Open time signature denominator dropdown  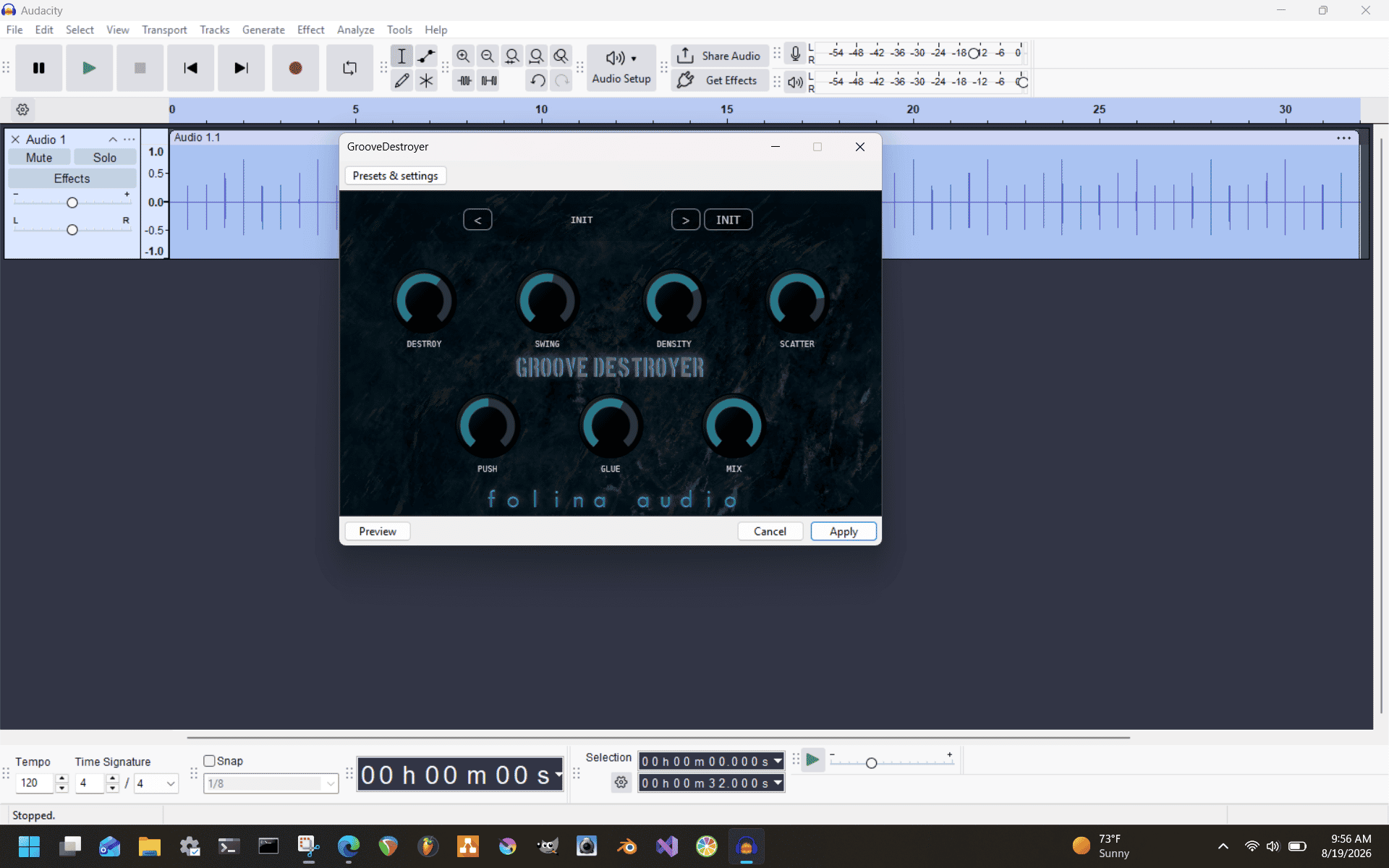(x=156, y=783)
